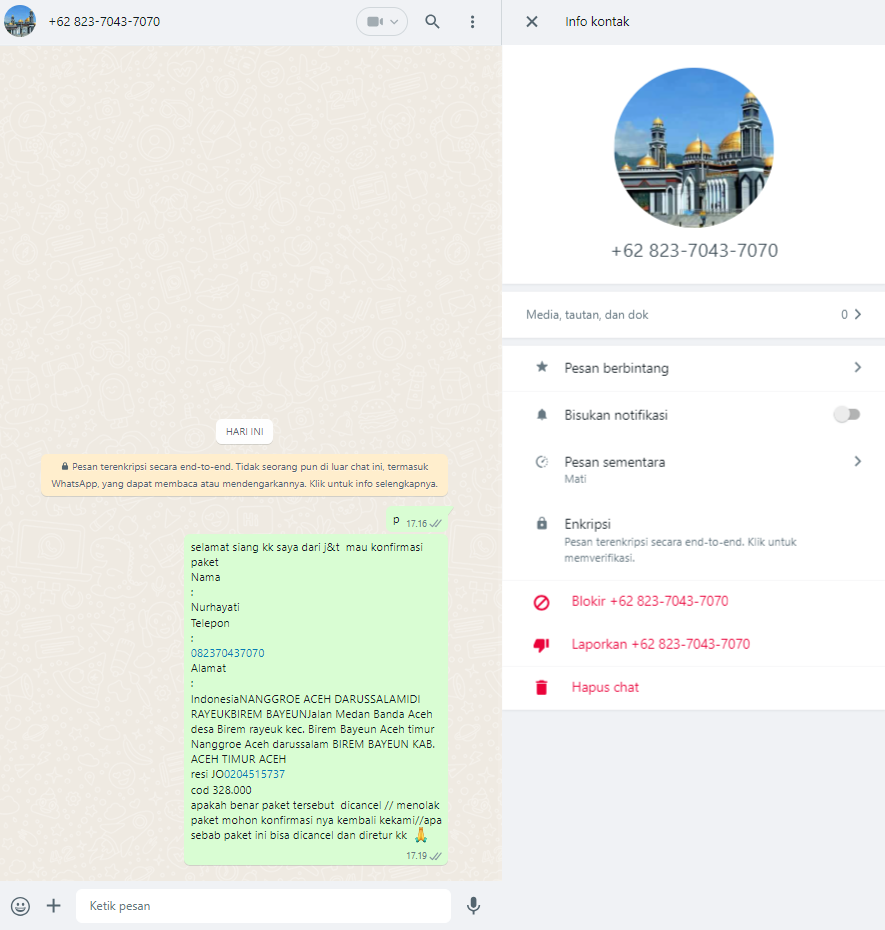
Task: Click the trash can icon
Action: coord(542,687)
